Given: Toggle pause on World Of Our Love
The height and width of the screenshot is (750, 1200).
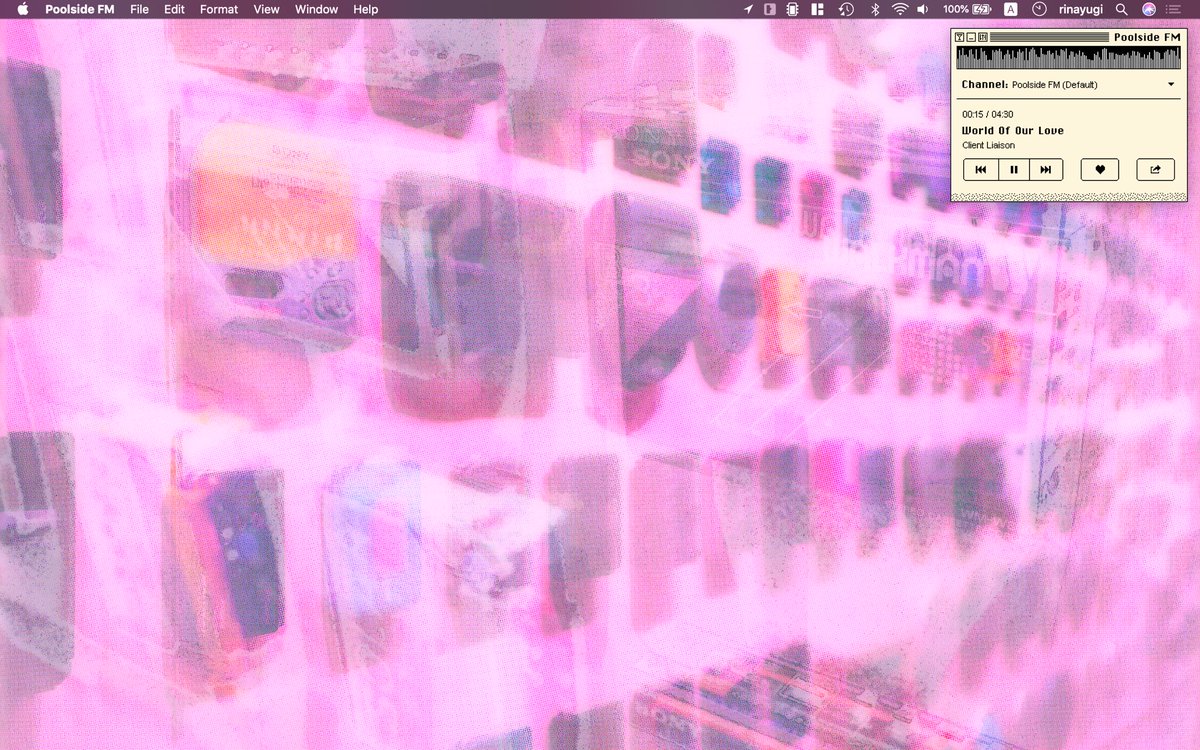Looking at the screenshot, I should click(x=1013, y=169).
